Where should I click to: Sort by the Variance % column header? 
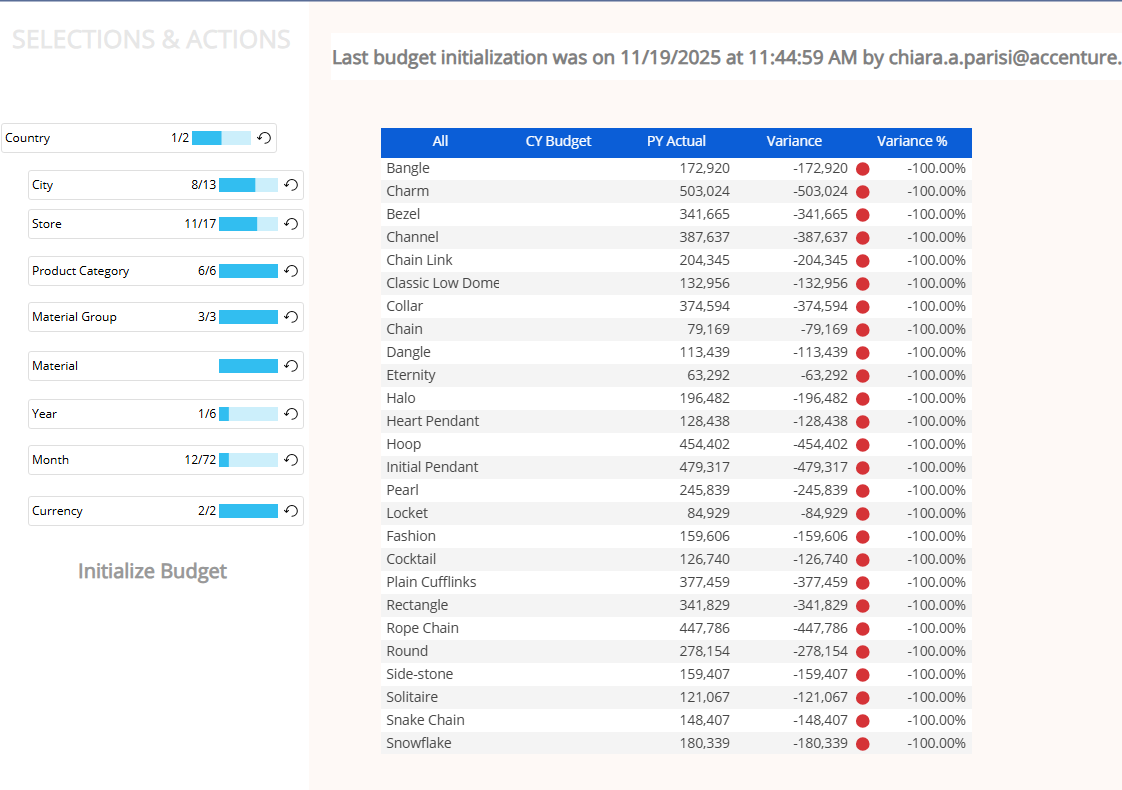pos(912,142)
